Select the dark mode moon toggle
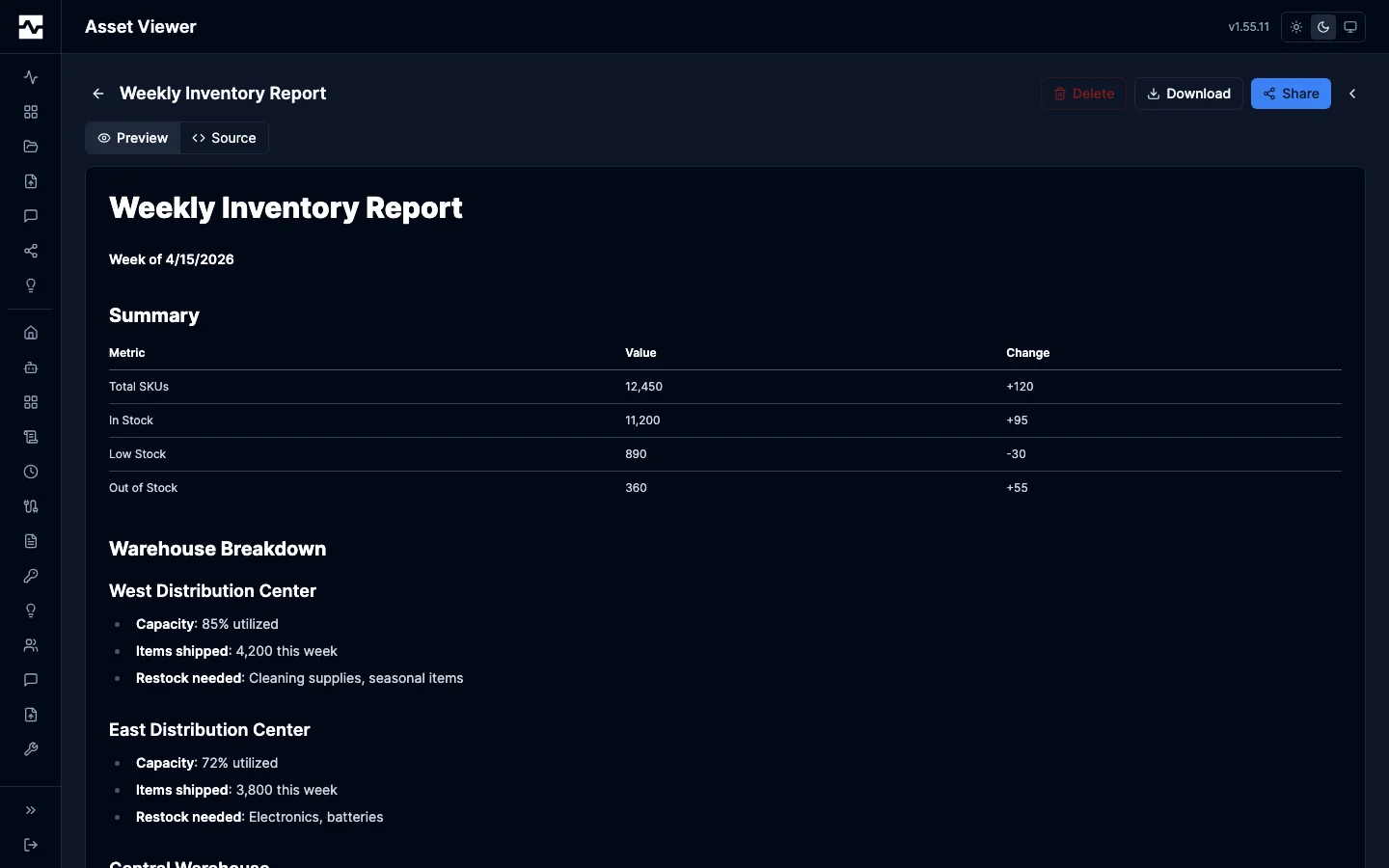 [x=1322, y=27]
